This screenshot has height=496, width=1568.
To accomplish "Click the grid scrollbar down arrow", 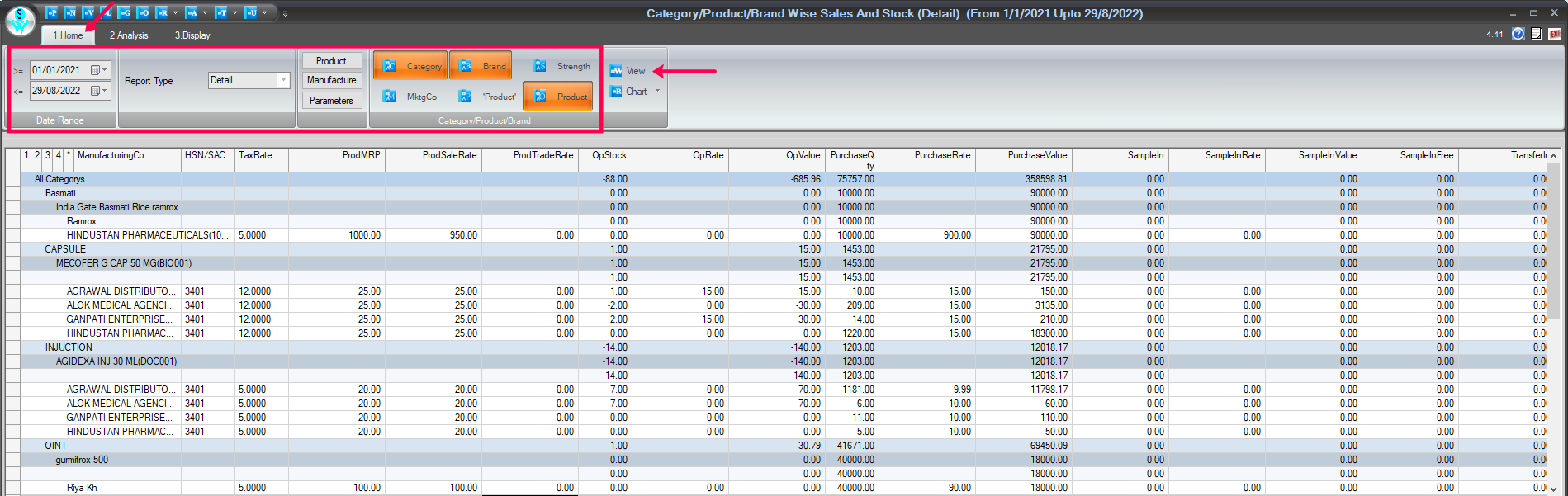I will (1554, 489).
